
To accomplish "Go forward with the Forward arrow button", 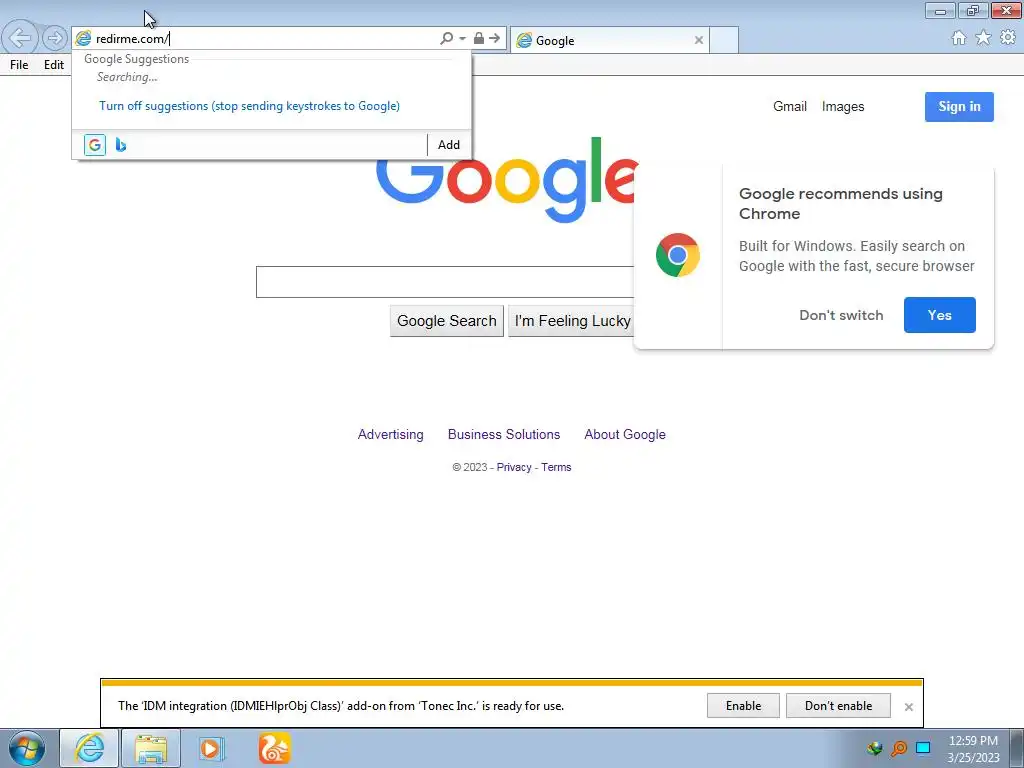I will tap(55, 38).
